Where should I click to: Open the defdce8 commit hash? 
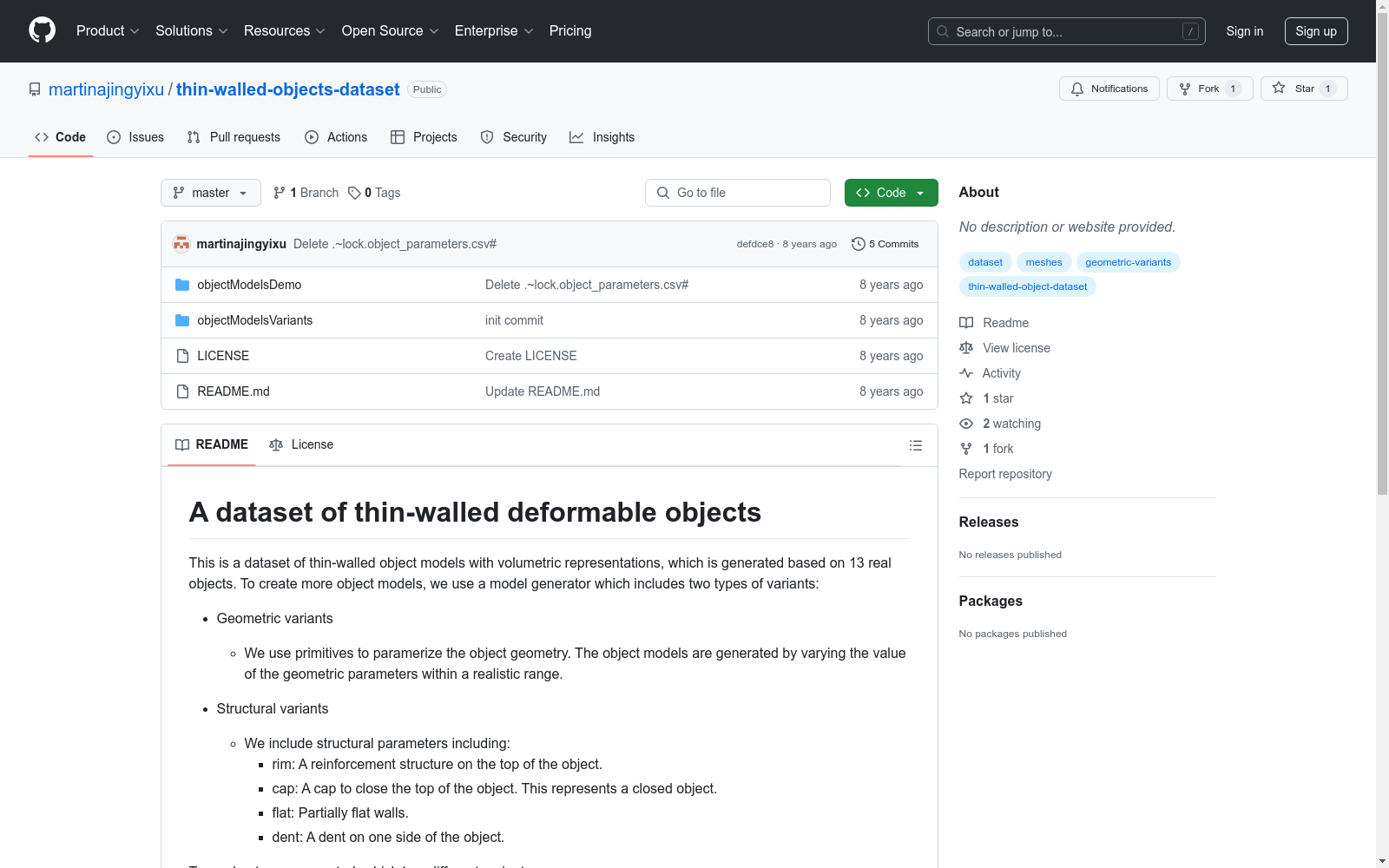point(754,244)
